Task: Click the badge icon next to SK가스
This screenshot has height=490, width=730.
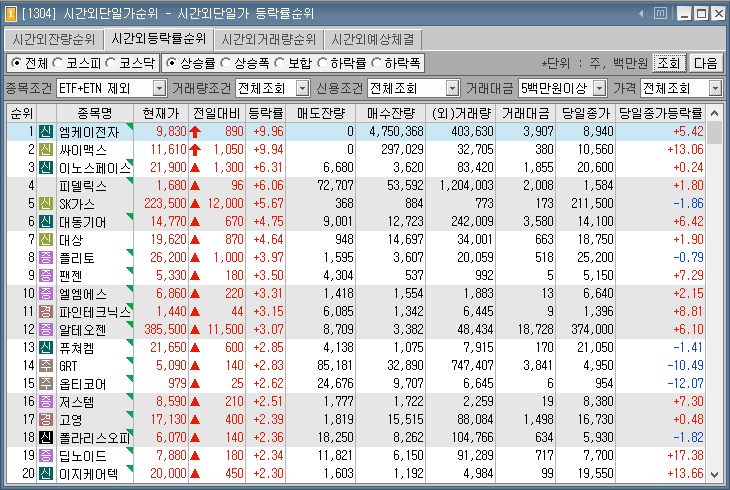Action: point(46,204)
